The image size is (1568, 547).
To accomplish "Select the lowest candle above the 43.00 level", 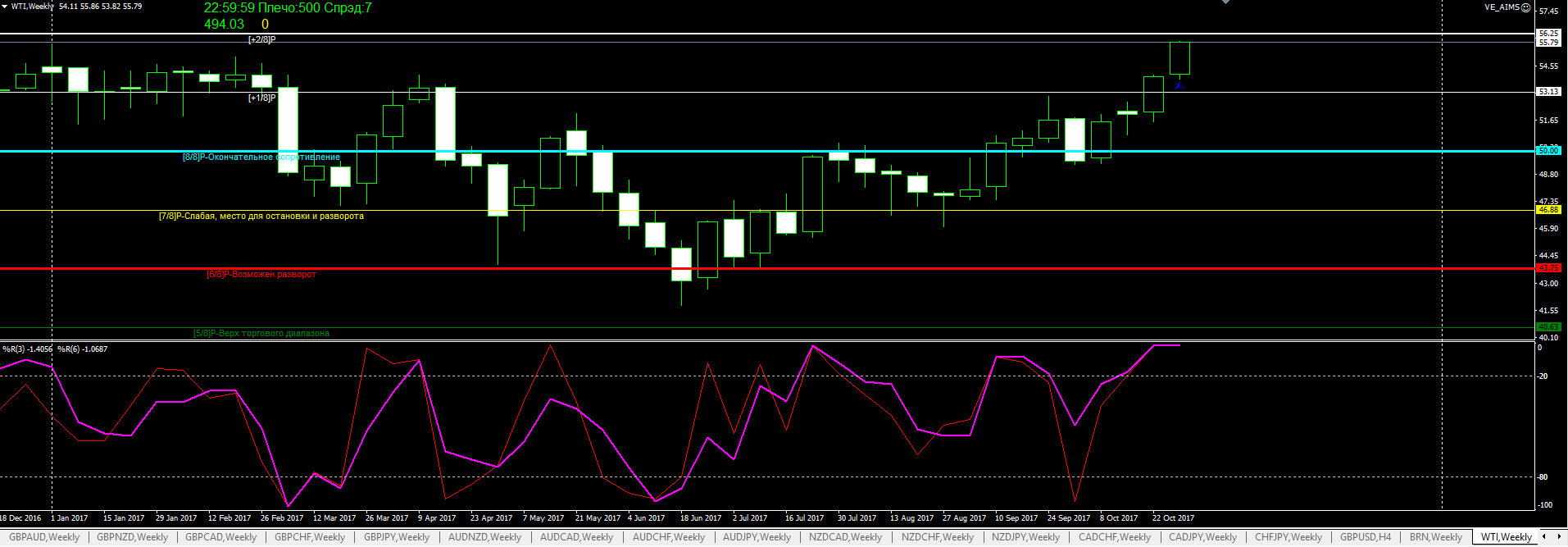I will click(681, 264).
